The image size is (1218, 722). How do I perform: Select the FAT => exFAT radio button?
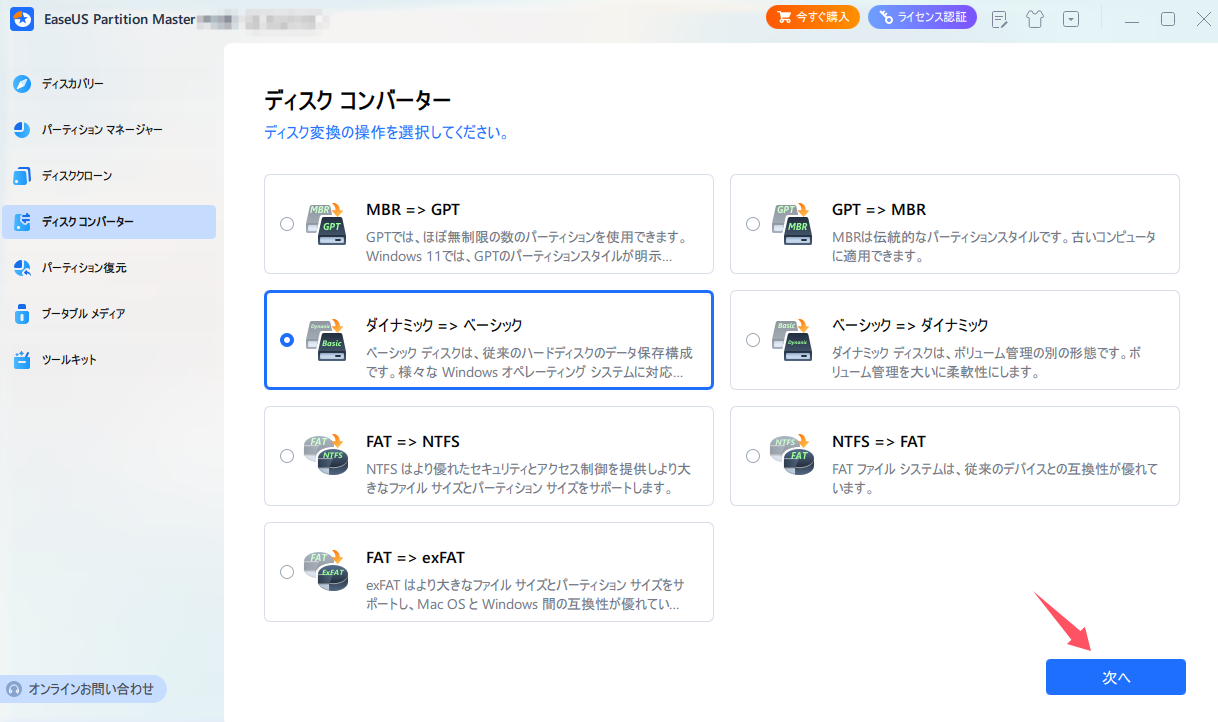287,572
